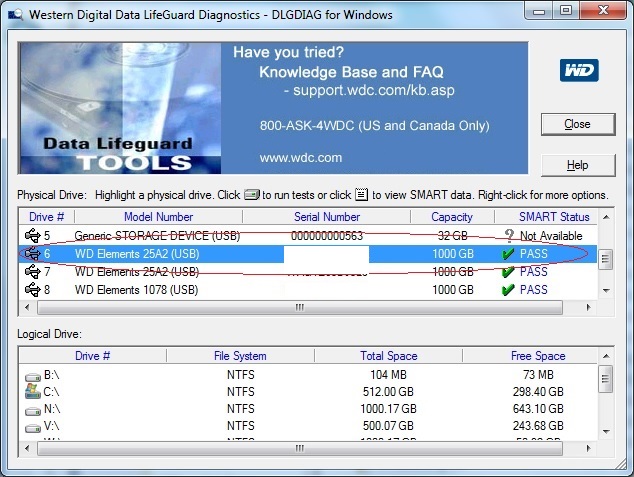Viewport: 634px width, 477px height.
Task: Sort by Capacity column header
Action: coord(452,217)
